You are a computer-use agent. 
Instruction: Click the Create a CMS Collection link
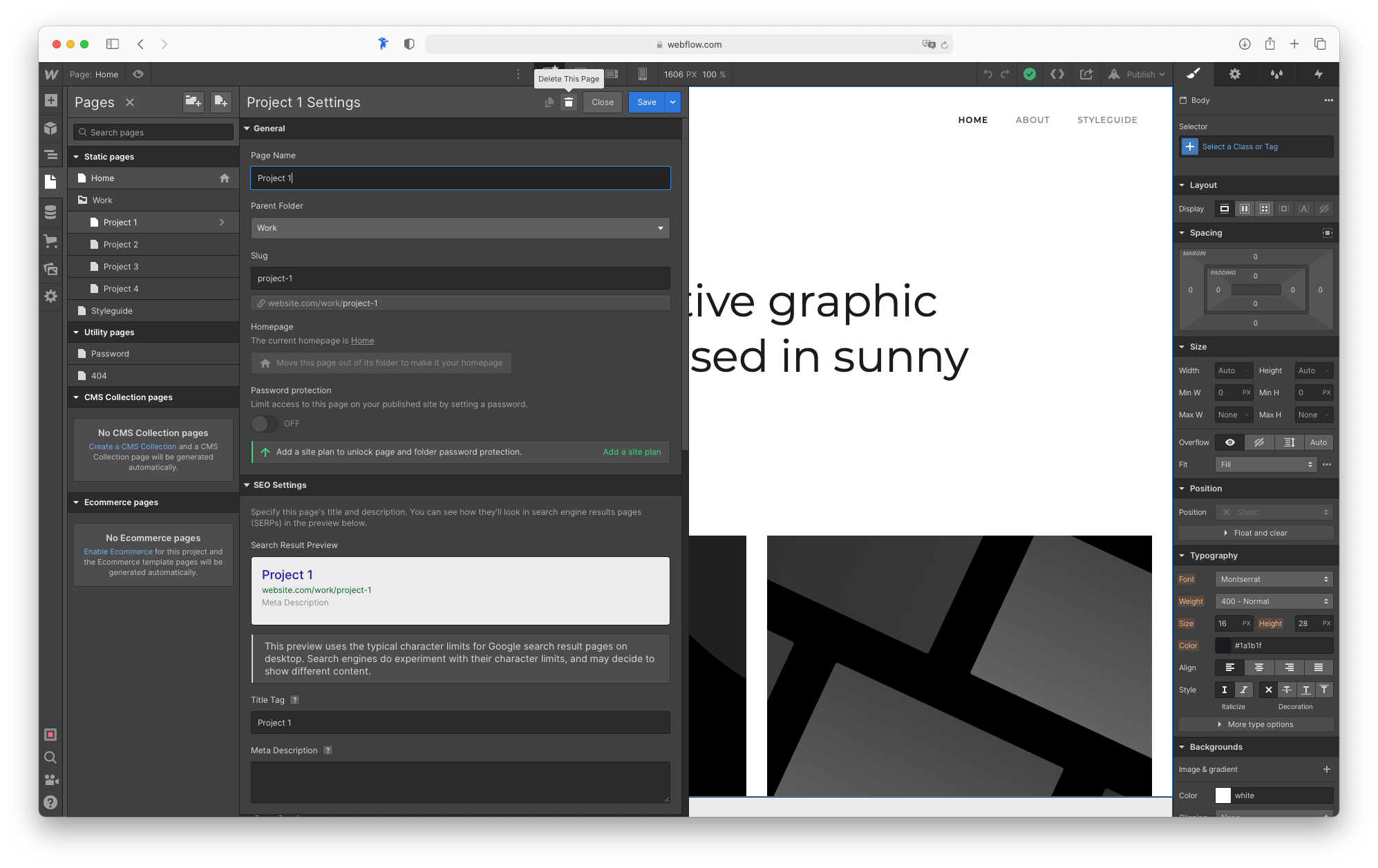click(133, 446)
